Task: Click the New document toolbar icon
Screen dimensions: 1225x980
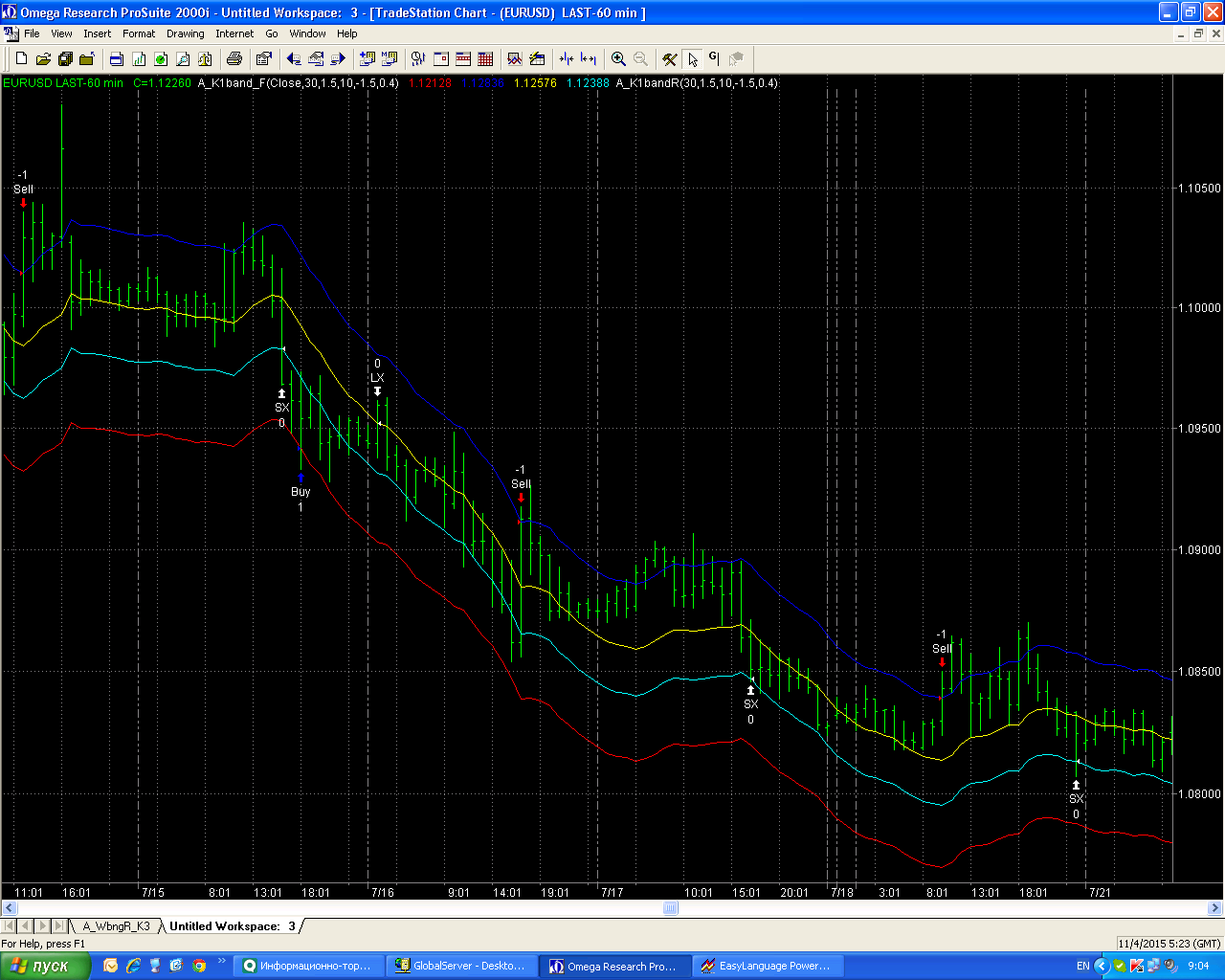Action: 21,58
